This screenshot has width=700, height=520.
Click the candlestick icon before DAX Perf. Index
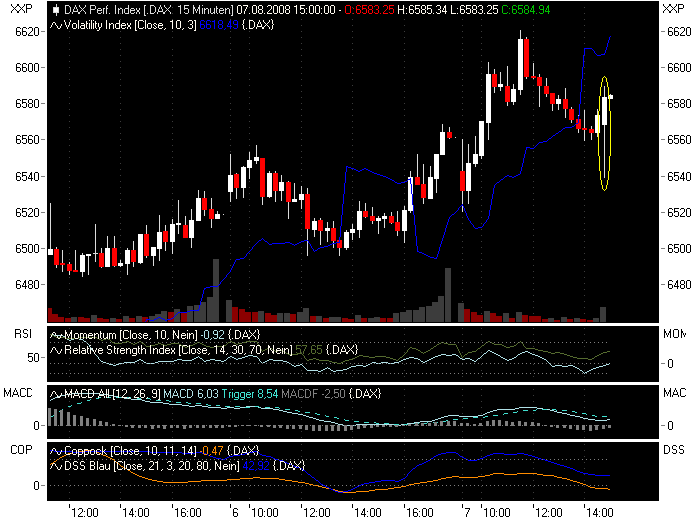click(56, 9)
